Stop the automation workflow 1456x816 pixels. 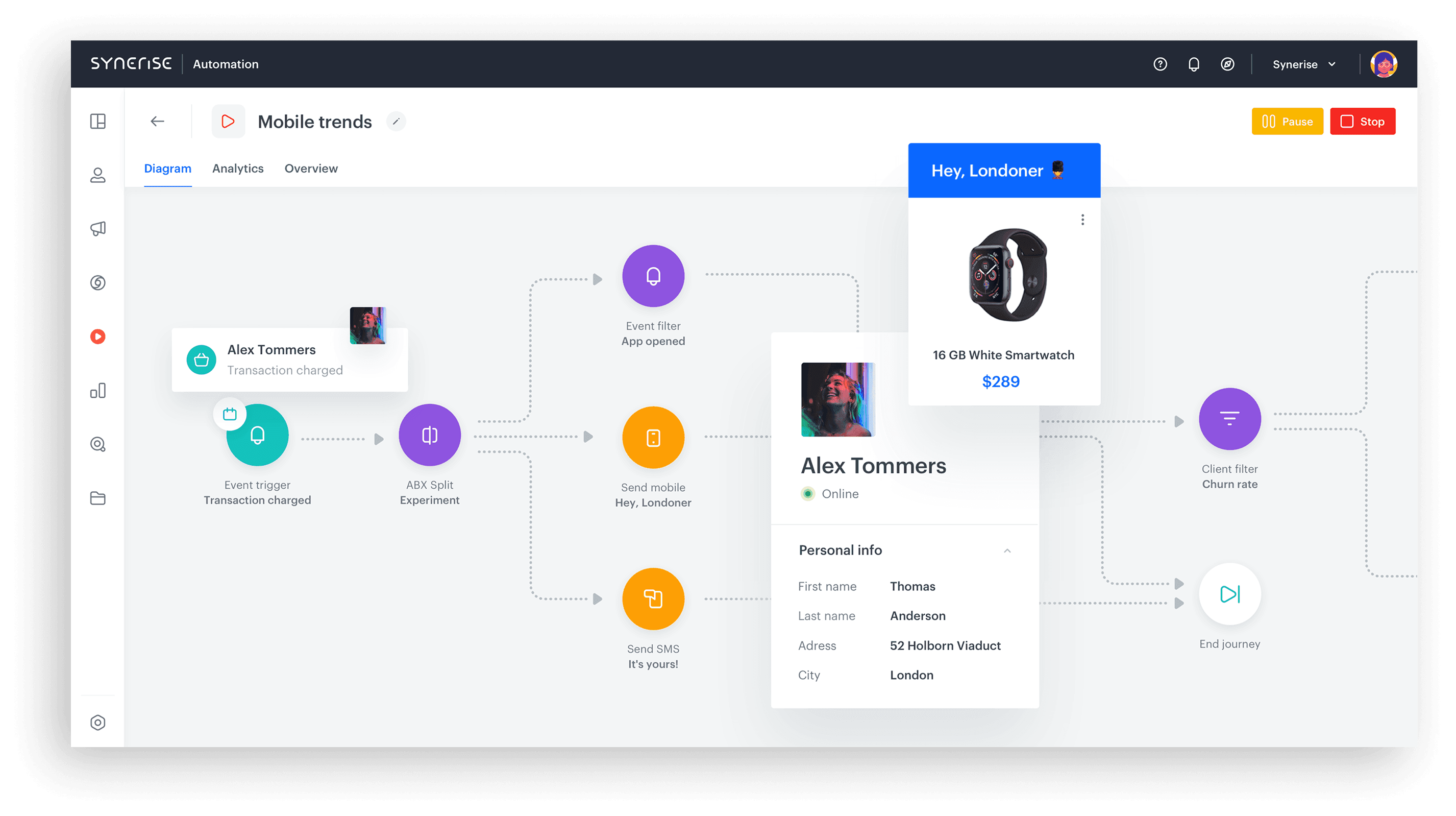[x=1362, y=121]
